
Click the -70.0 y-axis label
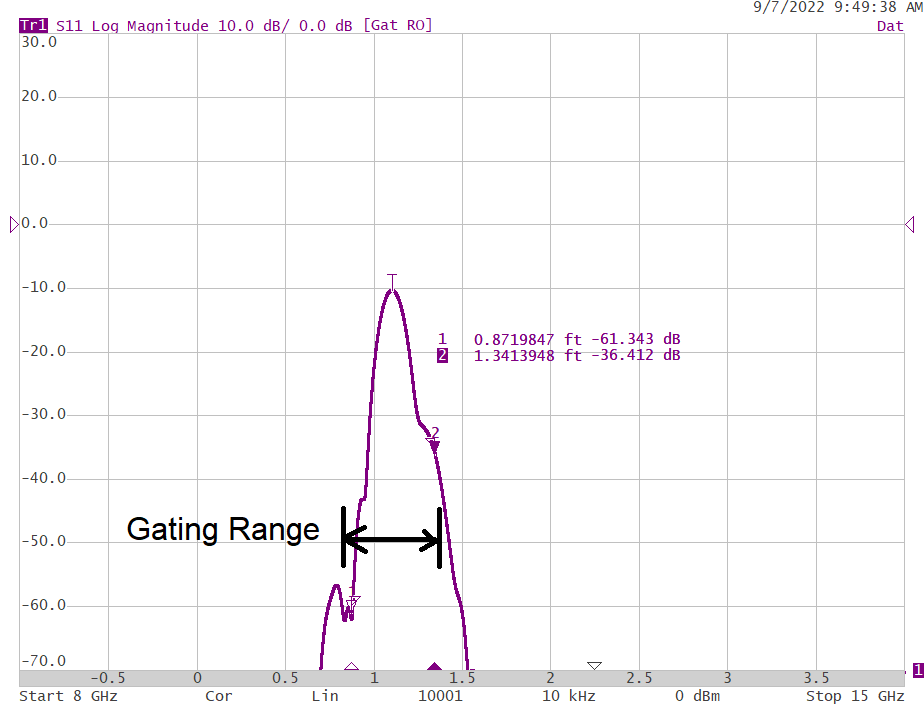click(x=44, y=660)
